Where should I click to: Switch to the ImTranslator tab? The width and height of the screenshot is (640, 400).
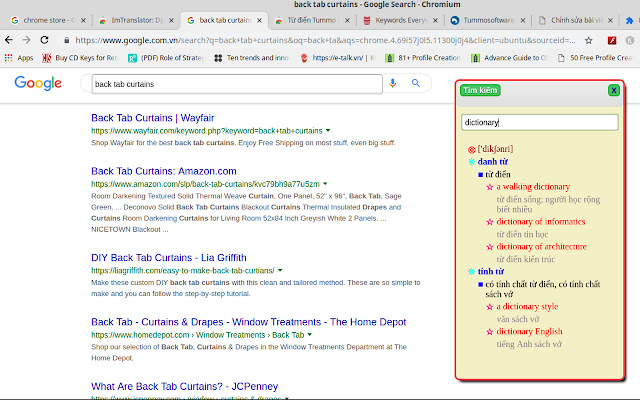coord(137,20)
